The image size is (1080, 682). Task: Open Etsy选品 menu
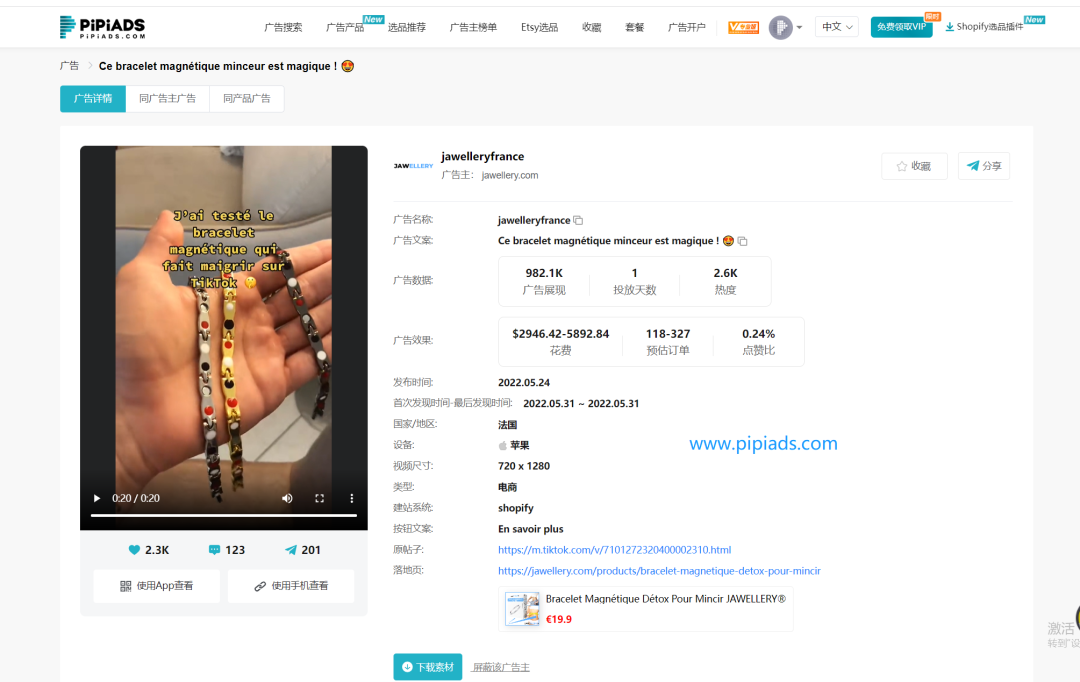tap(539, 28)
